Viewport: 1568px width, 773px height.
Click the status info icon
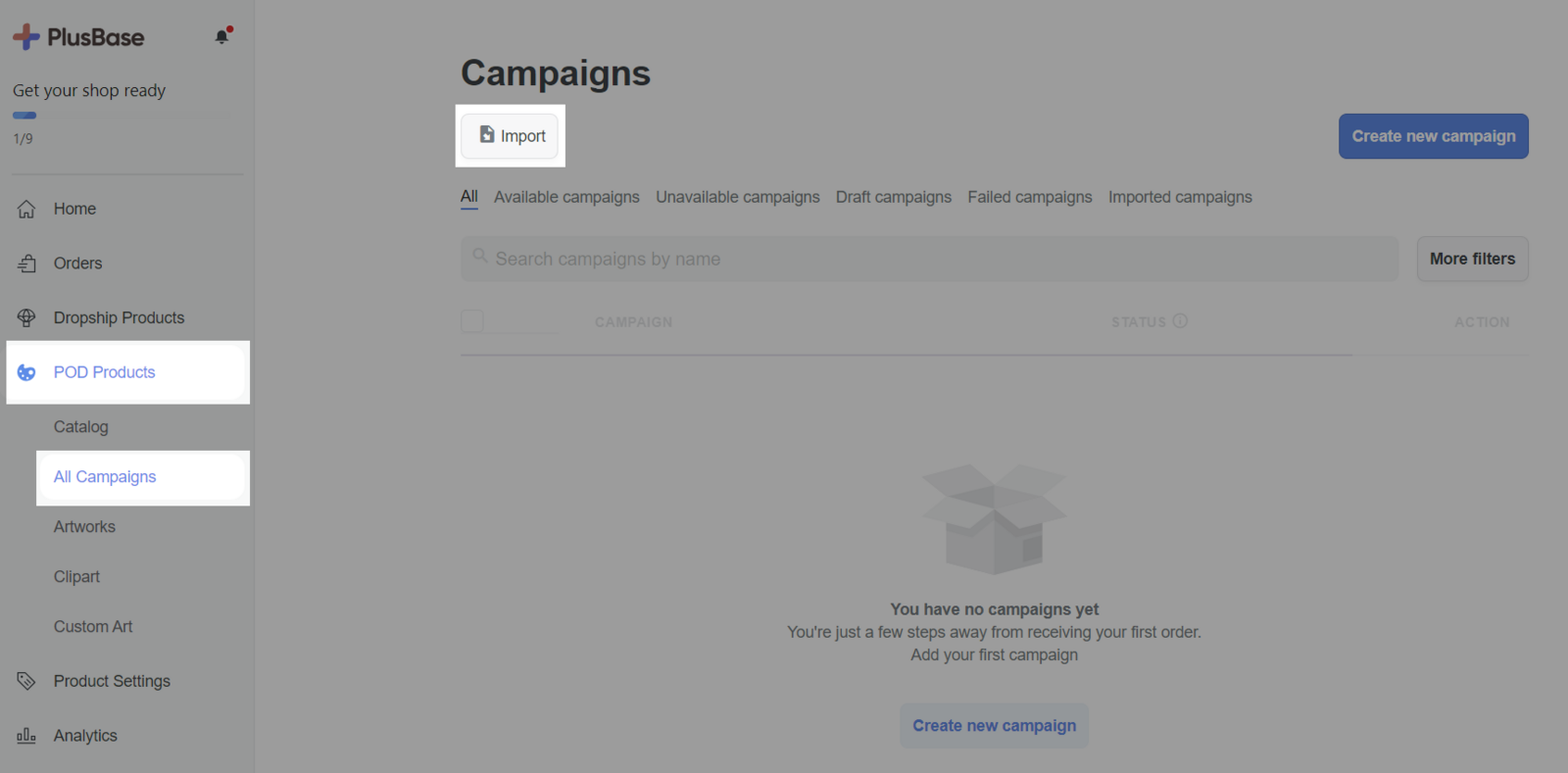[x=1180, y=320]
